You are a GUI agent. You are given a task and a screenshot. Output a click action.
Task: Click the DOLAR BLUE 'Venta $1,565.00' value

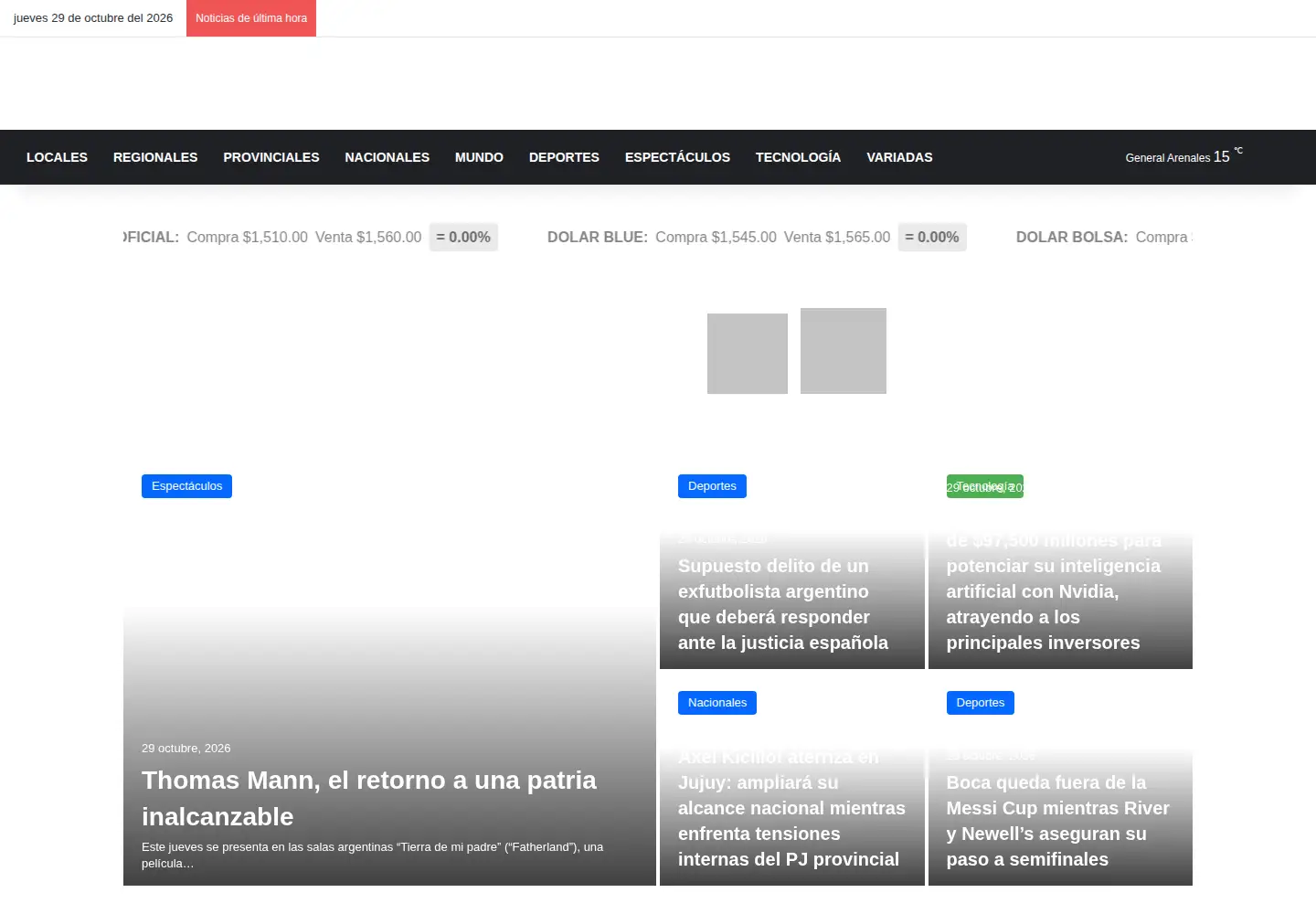point(837,237)
